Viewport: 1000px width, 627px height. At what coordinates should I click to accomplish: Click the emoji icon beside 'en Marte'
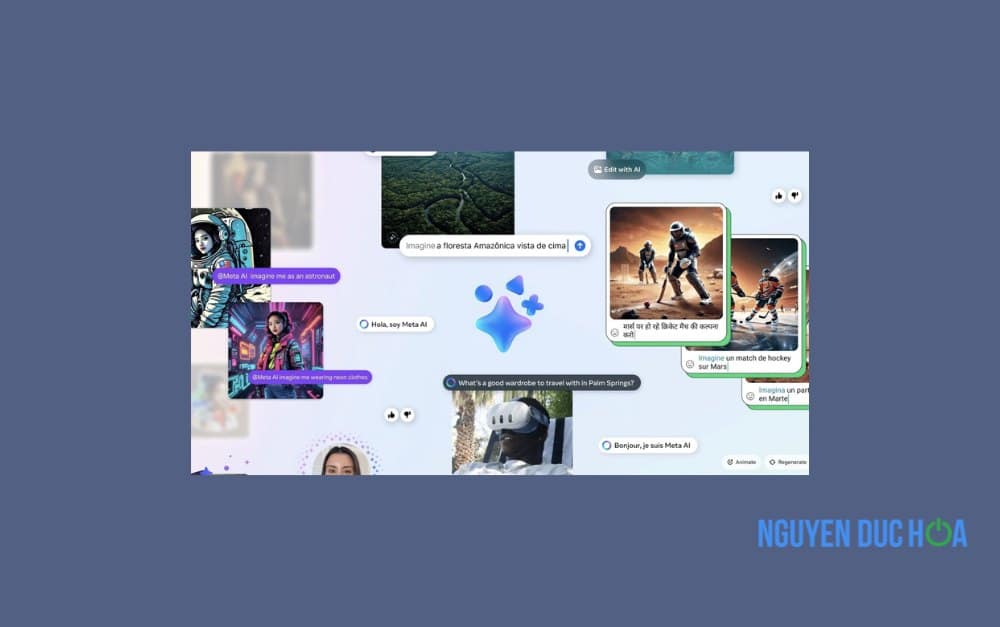(x=750, y=396)
